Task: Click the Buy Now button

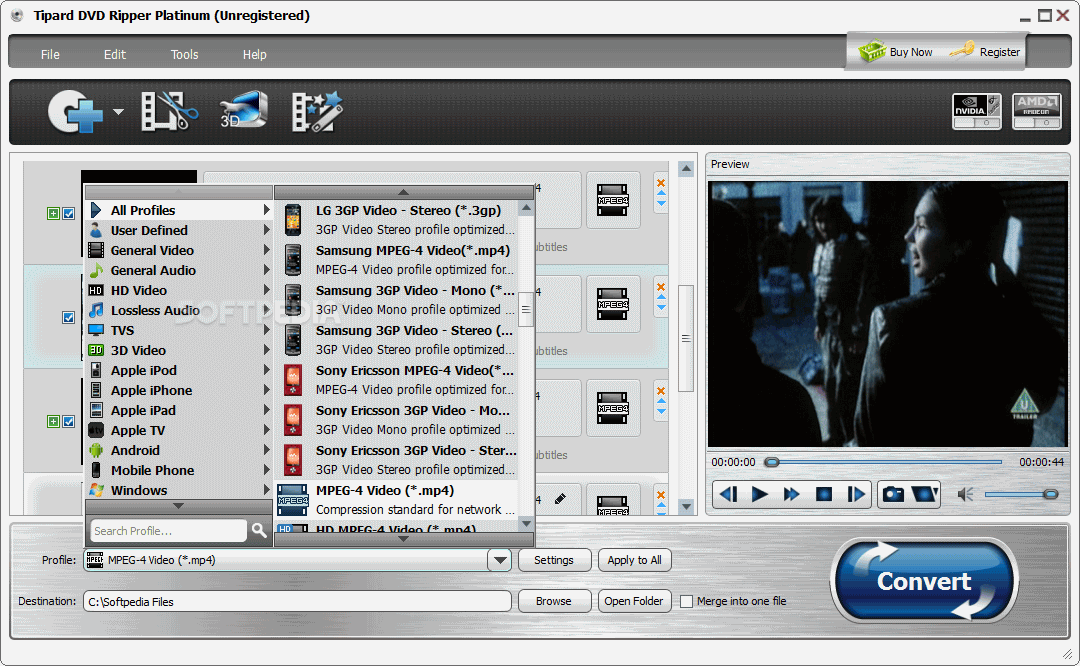Action: coord(895,52)
